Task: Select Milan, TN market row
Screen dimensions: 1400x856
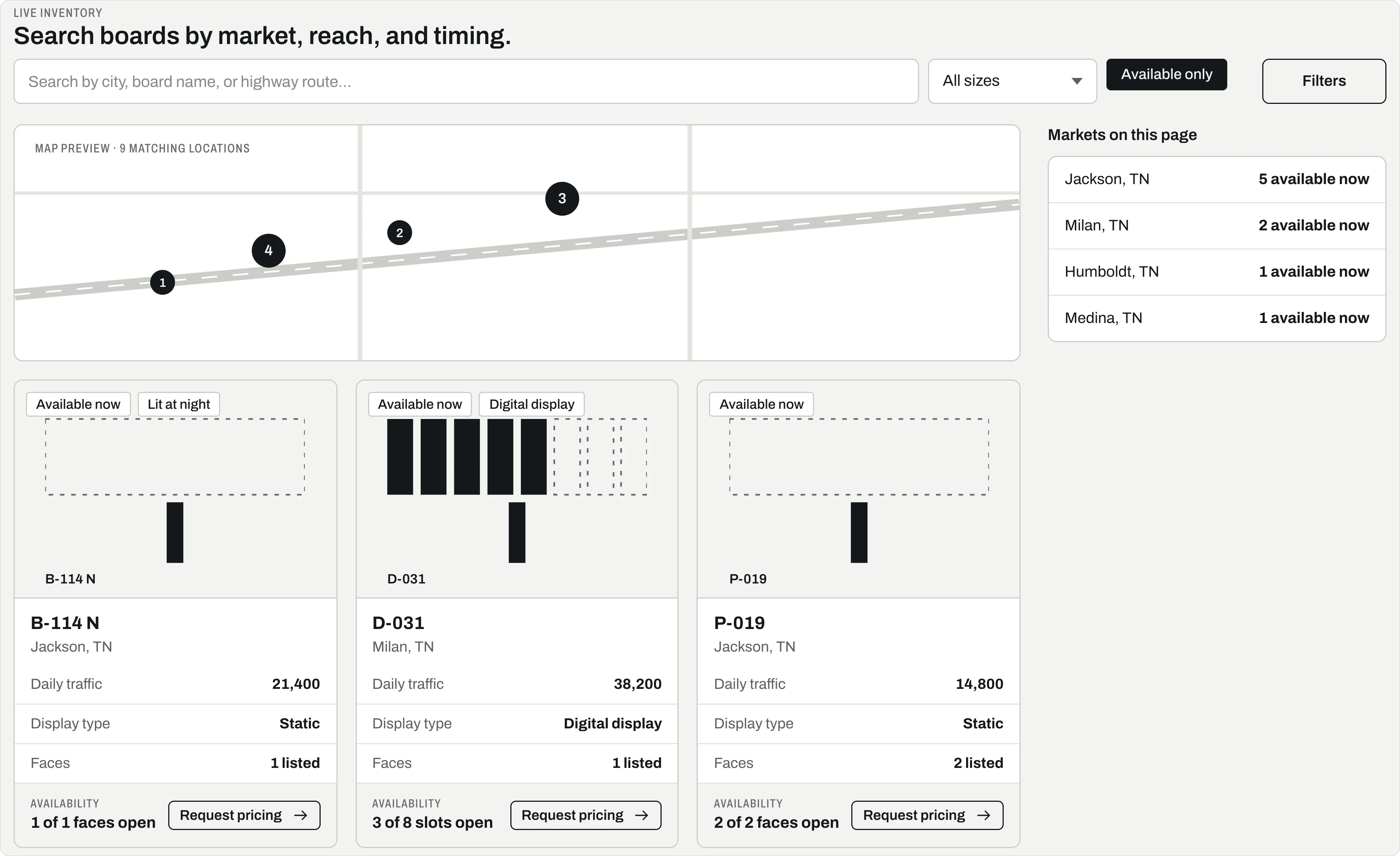Action: click(1216, 225)
